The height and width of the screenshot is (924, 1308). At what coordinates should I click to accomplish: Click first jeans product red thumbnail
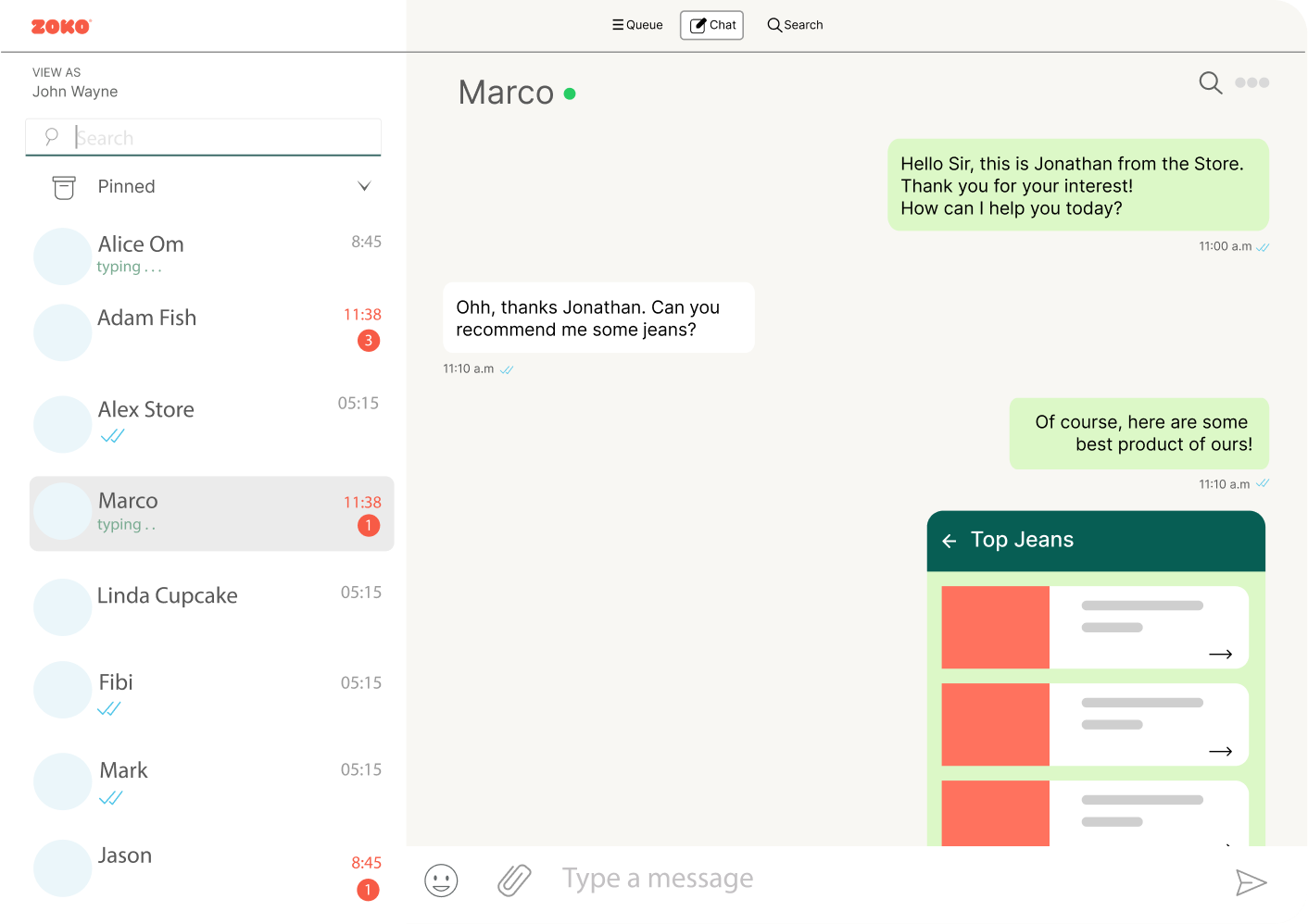[x=996, y=627]
